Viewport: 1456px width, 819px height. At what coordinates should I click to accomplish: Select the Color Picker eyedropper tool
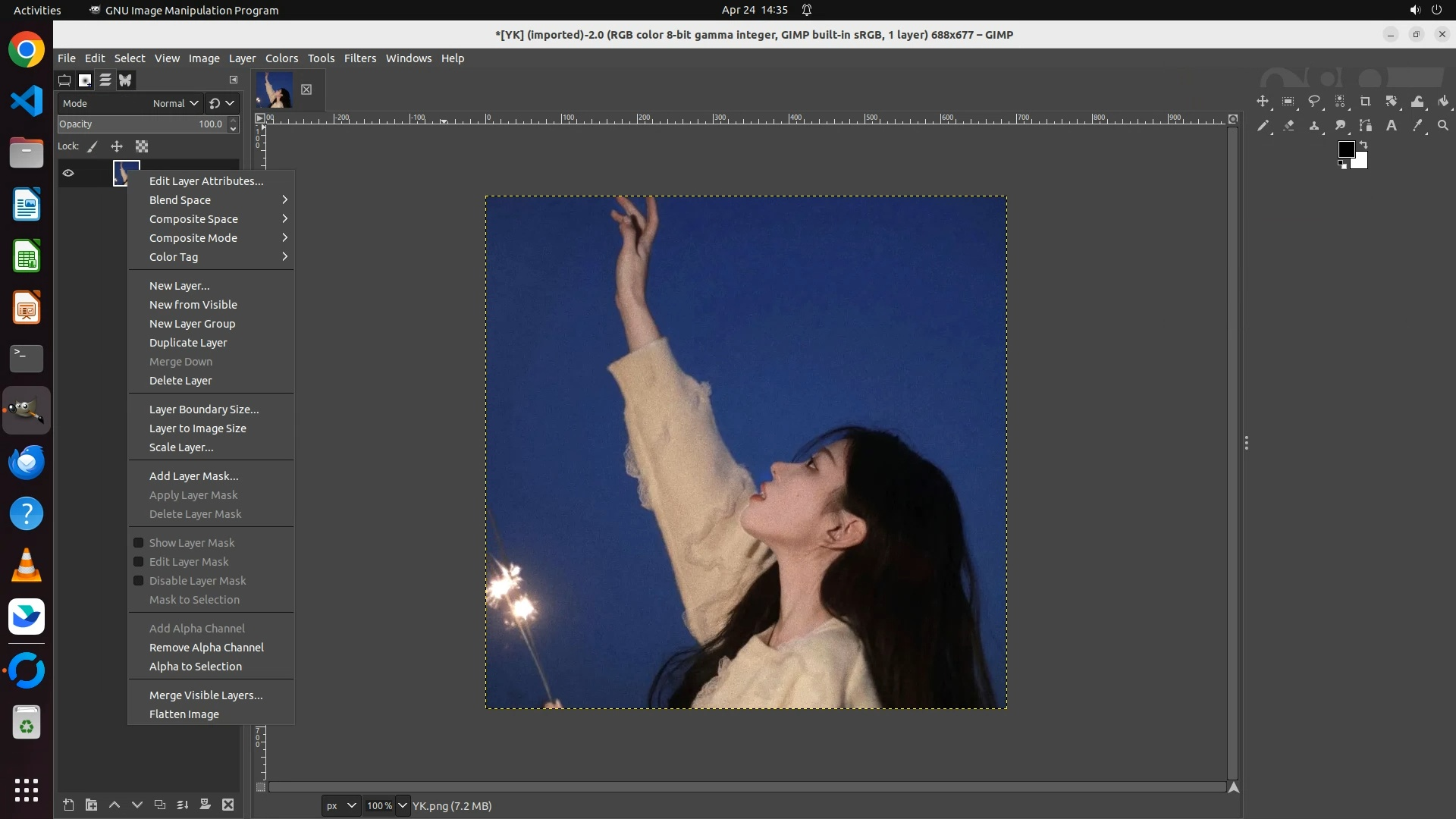click(1417, 126)
